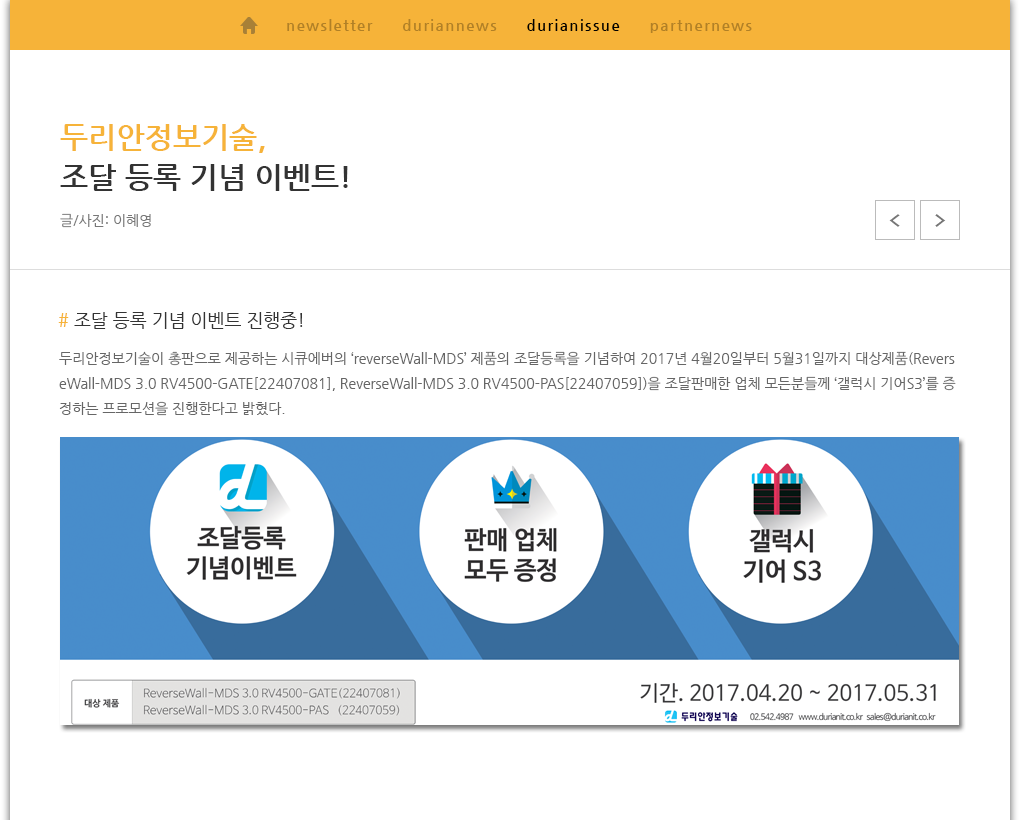This screenshot has height=820, width=1020.
Task: Click the sales@durianit.co.kr email address
Action: [x=901, y=717]
